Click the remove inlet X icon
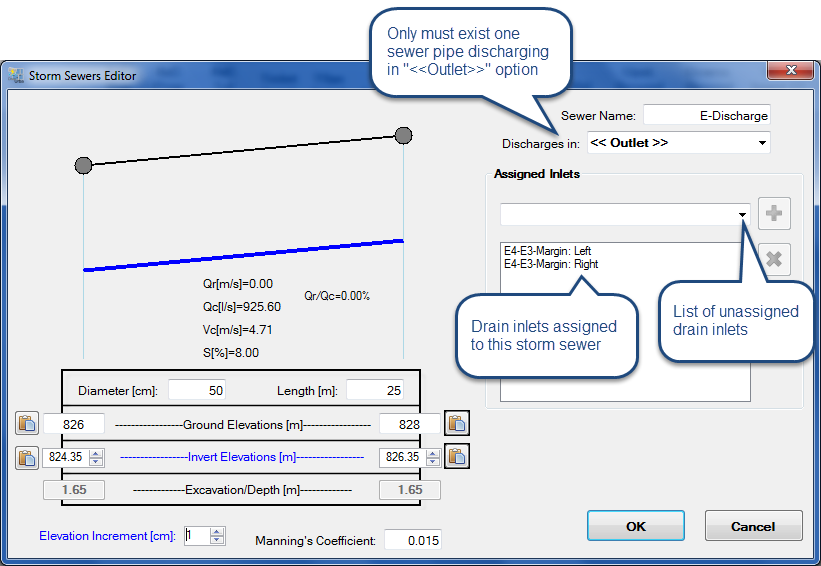Viewport: 821px width, 566px height. [774, 260]
